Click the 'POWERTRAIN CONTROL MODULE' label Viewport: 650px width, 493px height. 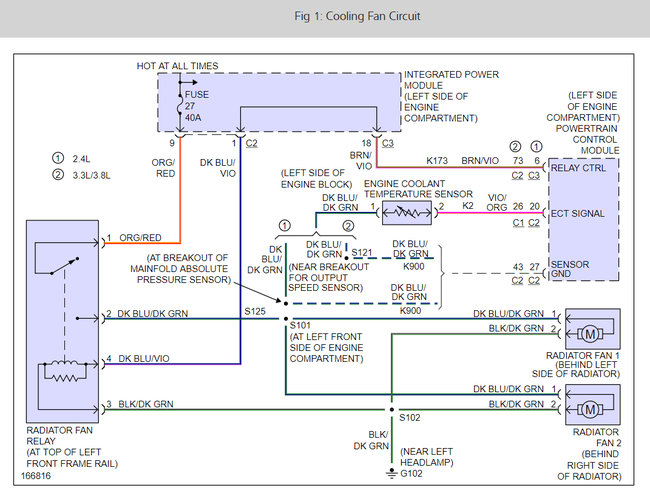pos(587,139)
